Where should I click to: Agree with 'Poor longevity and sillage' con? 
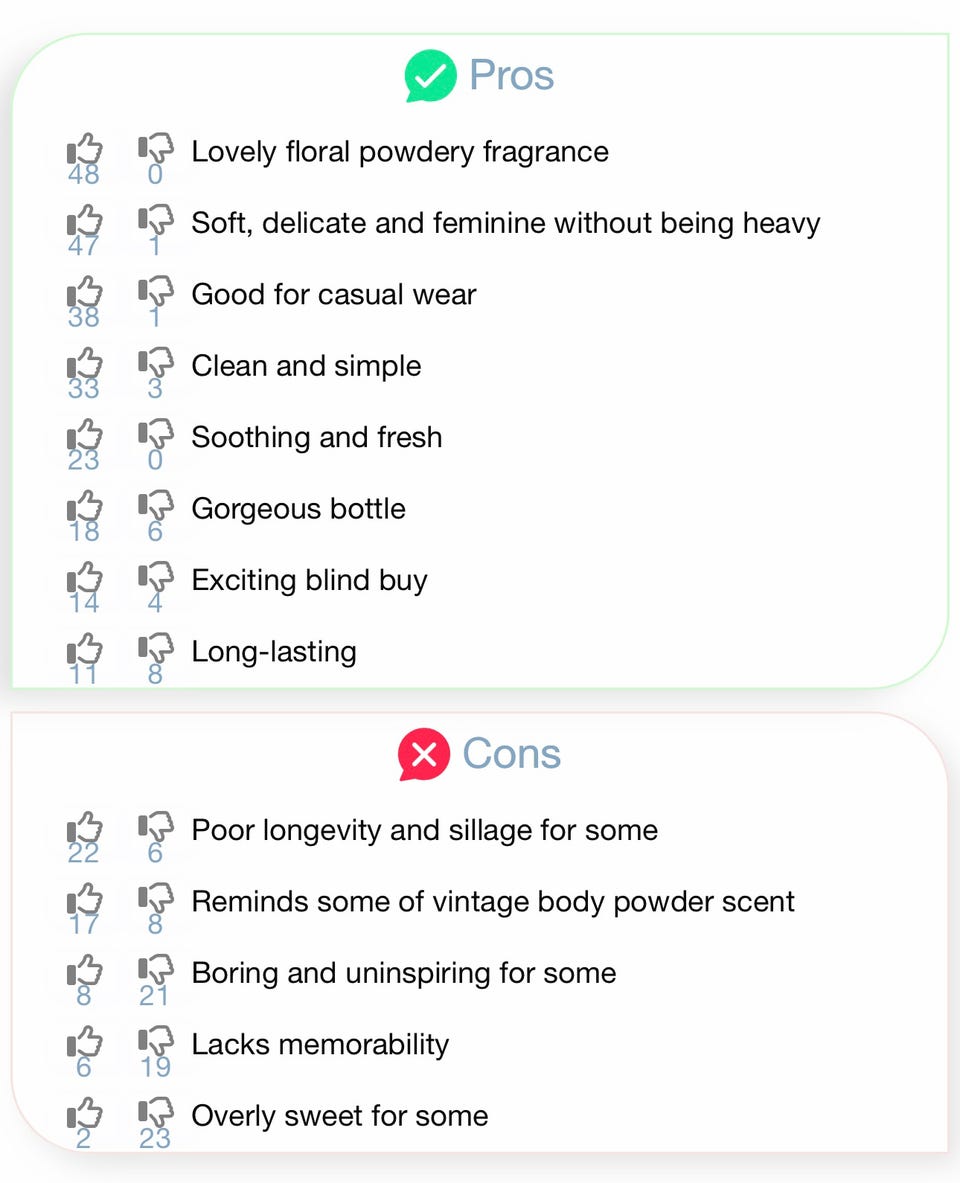(85, 828)
